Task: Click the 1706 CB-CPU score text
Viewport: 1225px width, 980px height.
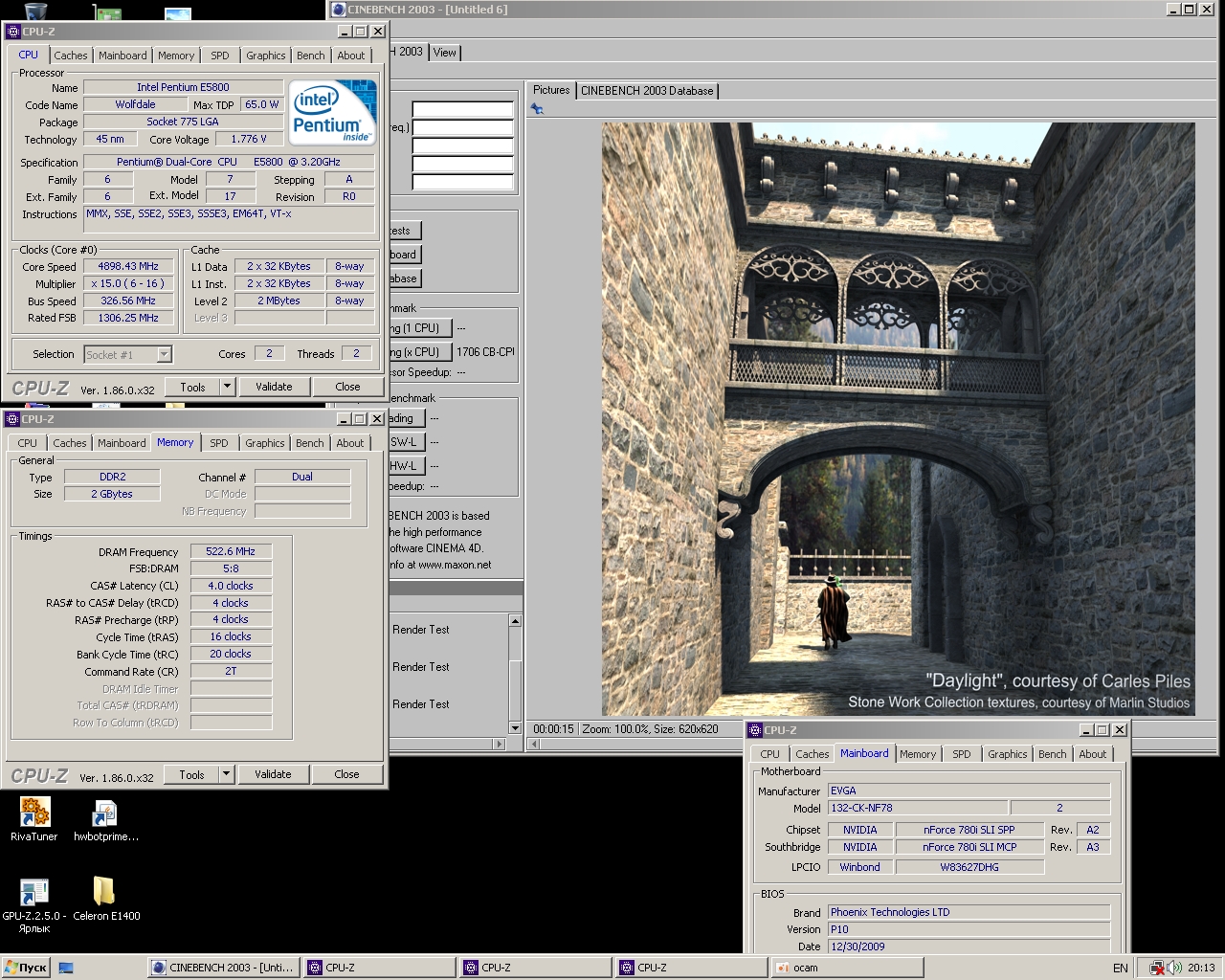Action: click(x=485, y=352)
